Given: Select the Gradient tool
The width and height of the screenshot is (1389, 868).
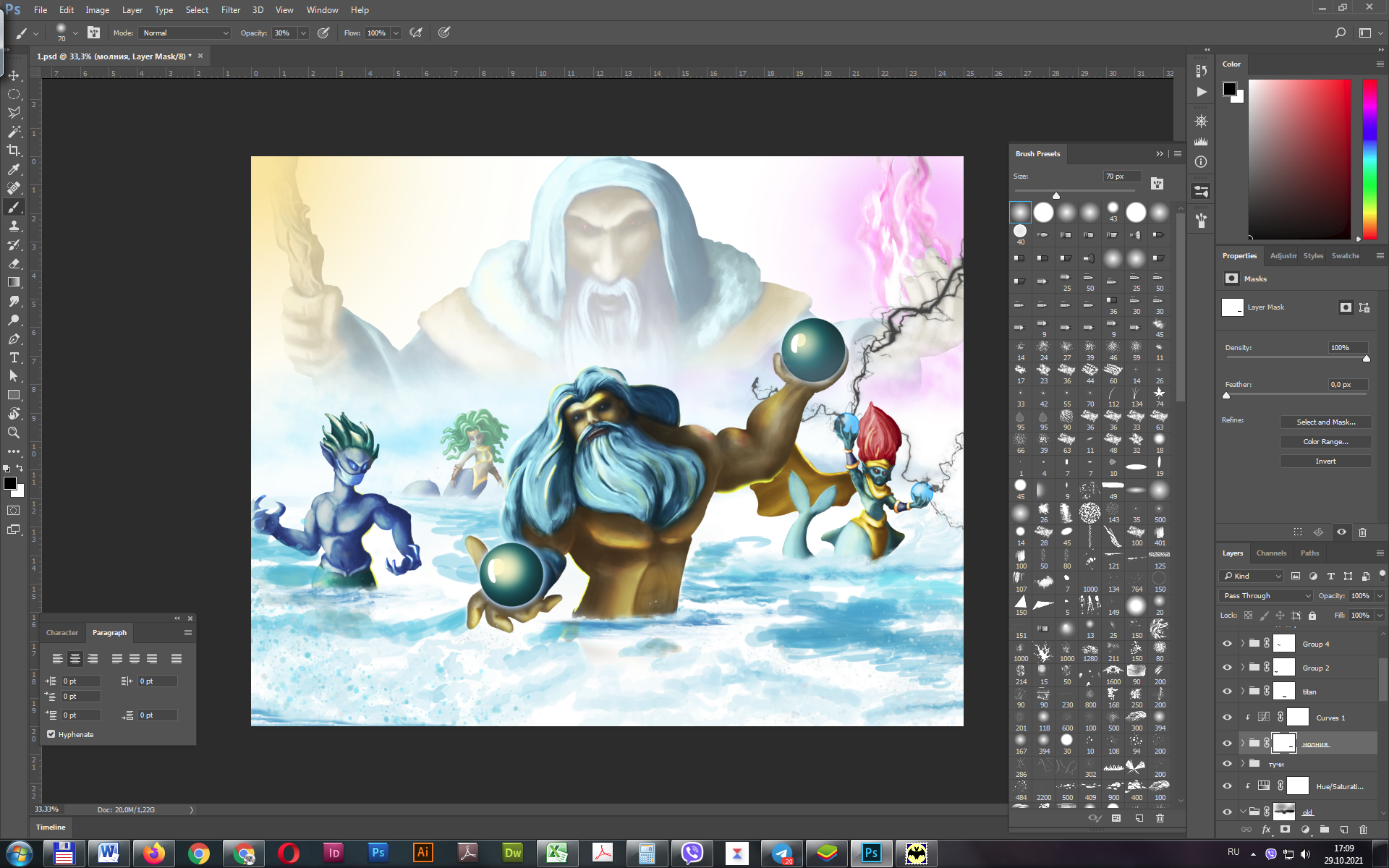Looking at the screenshot, I should pyautogui.click(x=14, y=282).
